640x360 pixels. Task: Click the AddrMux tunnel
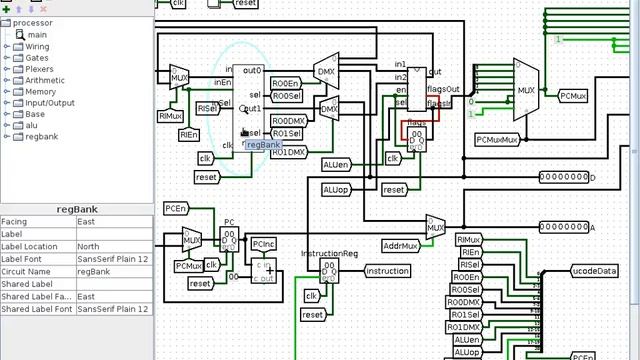click(400, 246)
